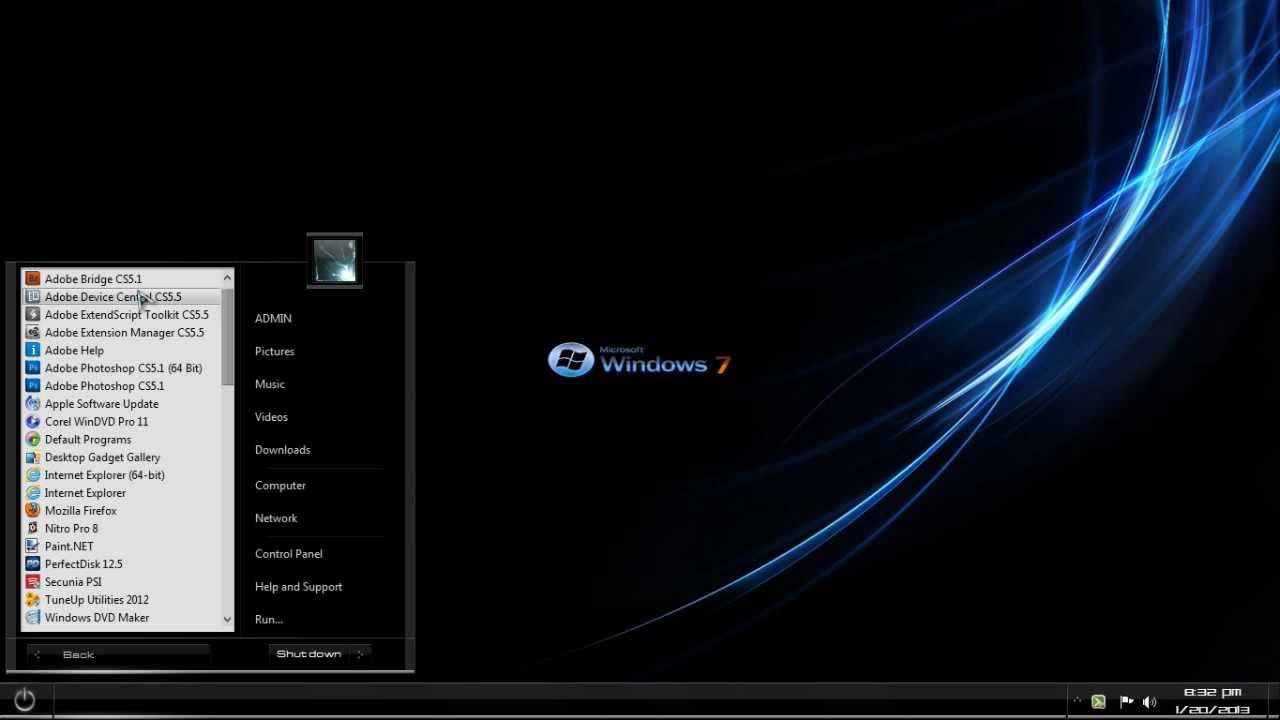Open the ADMIN user folder
This screenshot has height=720, width=1280.
pyautogui.click(x=273, y=318)
